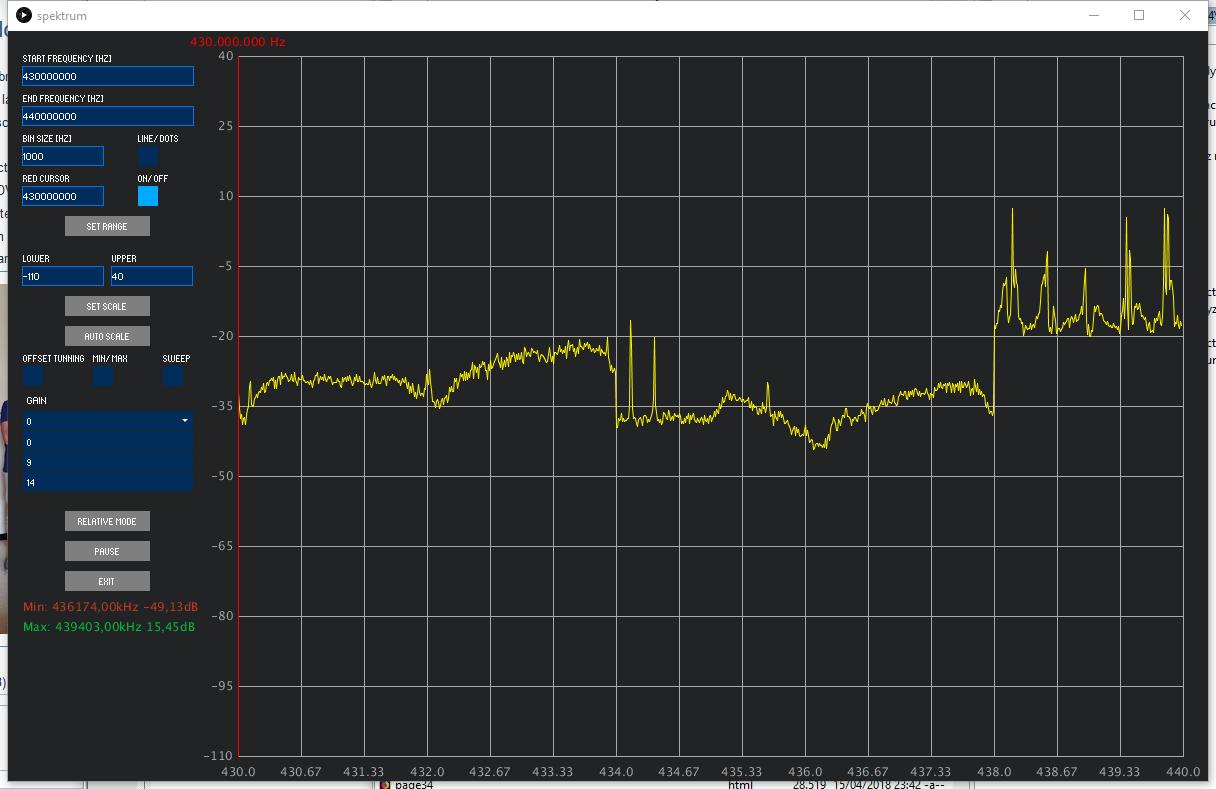Focus the Start Frequency input field
Image resolution: width=1216 pixels, height=789 pixels.
107,76
